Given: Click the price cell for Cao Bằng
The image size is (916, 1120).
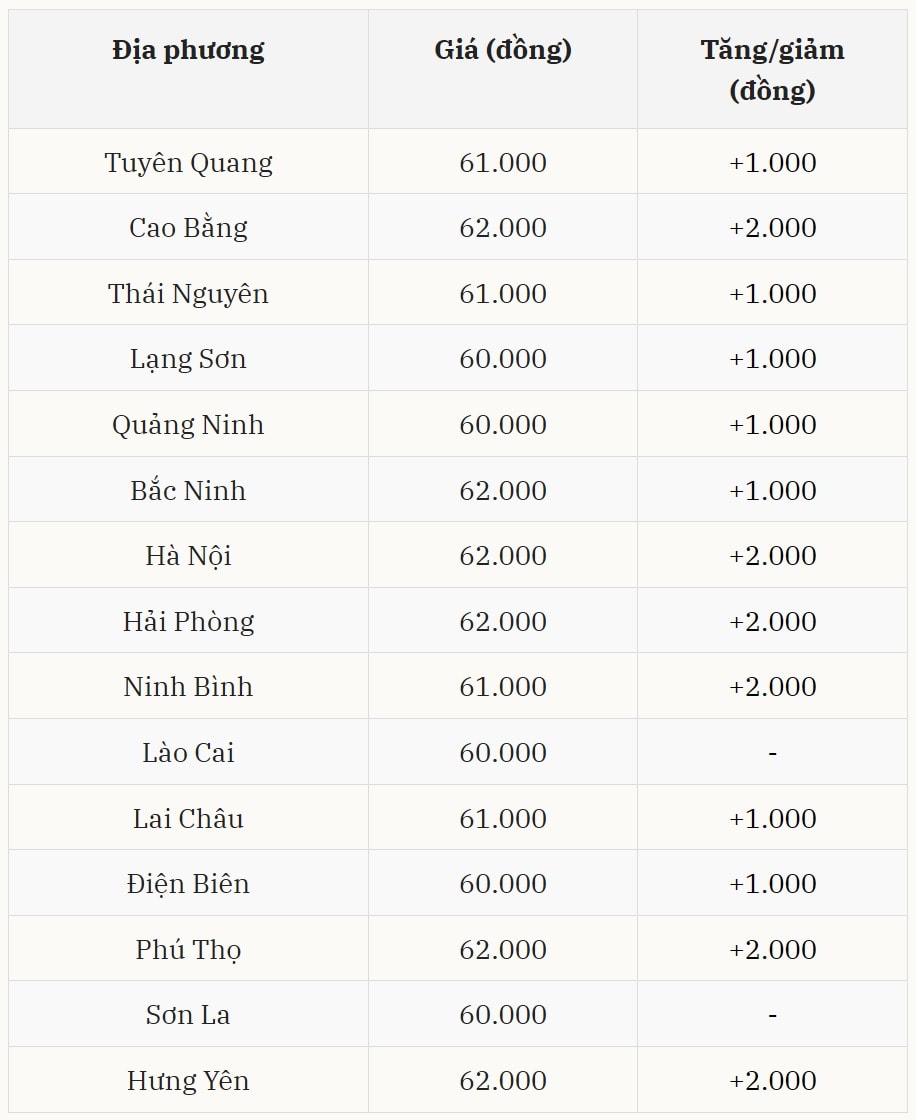Looking at the screenshot, I should point(503,228).
